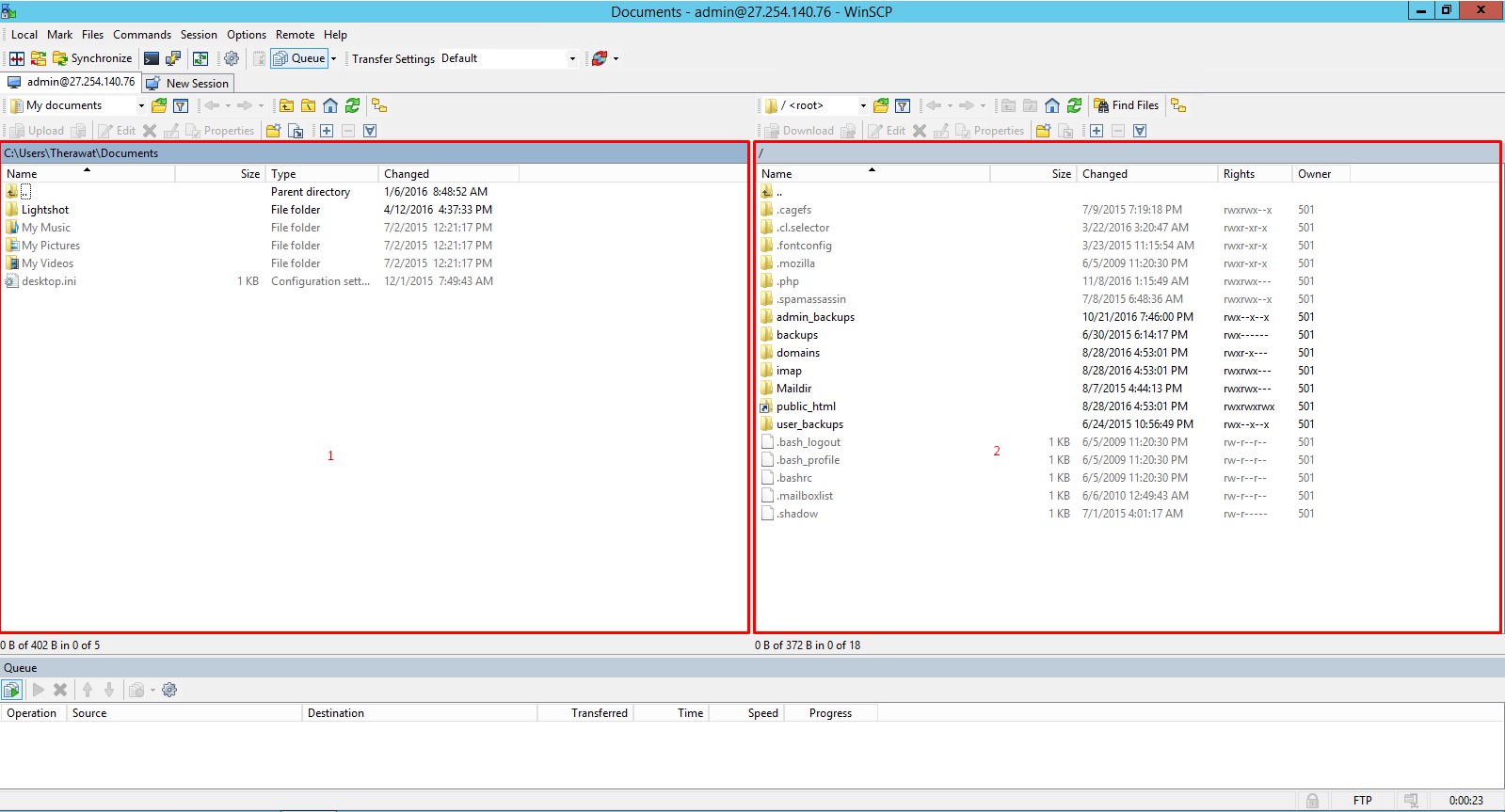Click the Synchronize button
1505x812 pixels.
[x=93, y=58]
